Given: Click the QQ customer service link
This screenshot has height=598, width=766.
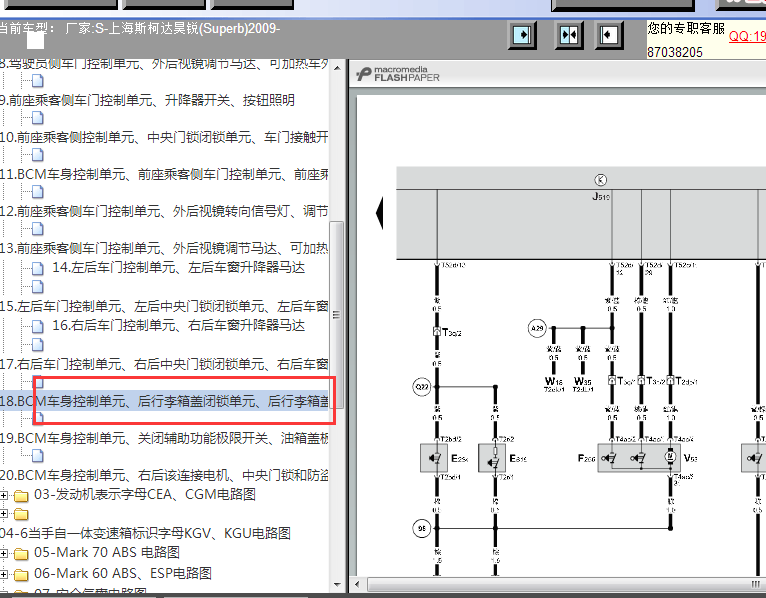Looking at the screenshot, I should (747, 36).
